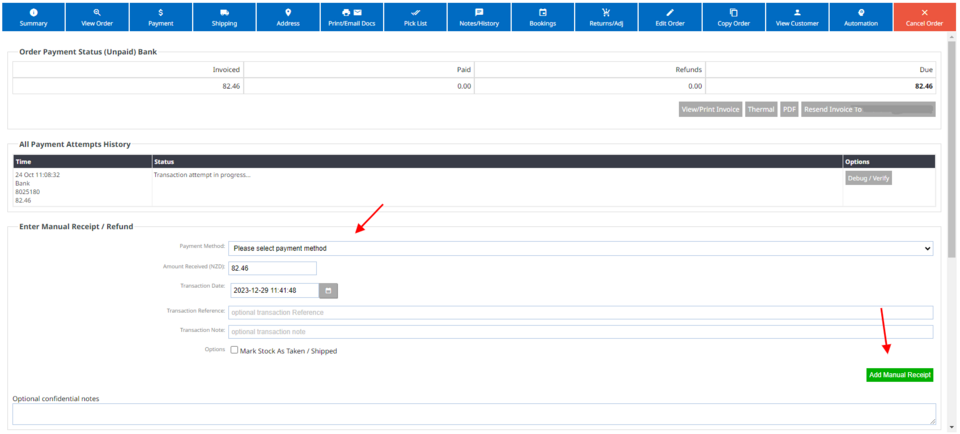960x434 pixels.
Task: Click the View/Print Invoice button
Action: [x=710, y=109]
